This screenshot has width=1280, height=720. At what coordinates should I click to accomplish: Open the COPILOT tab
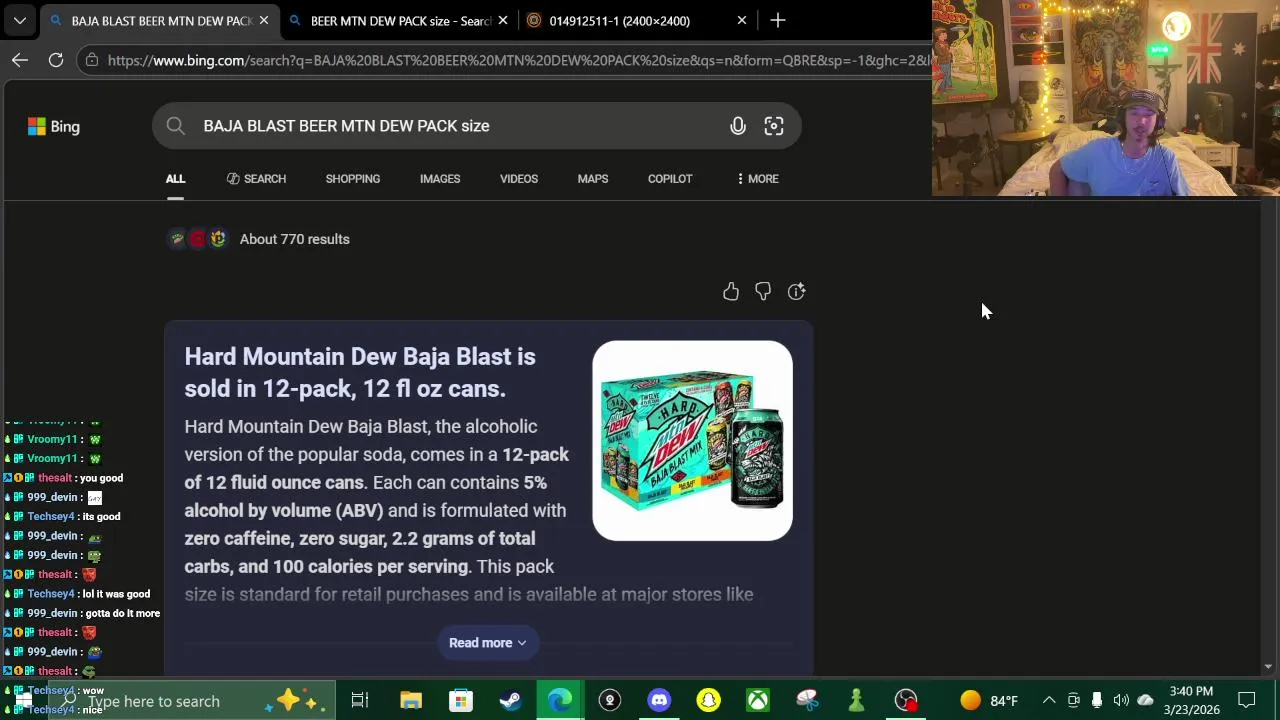tap(670, 179)
